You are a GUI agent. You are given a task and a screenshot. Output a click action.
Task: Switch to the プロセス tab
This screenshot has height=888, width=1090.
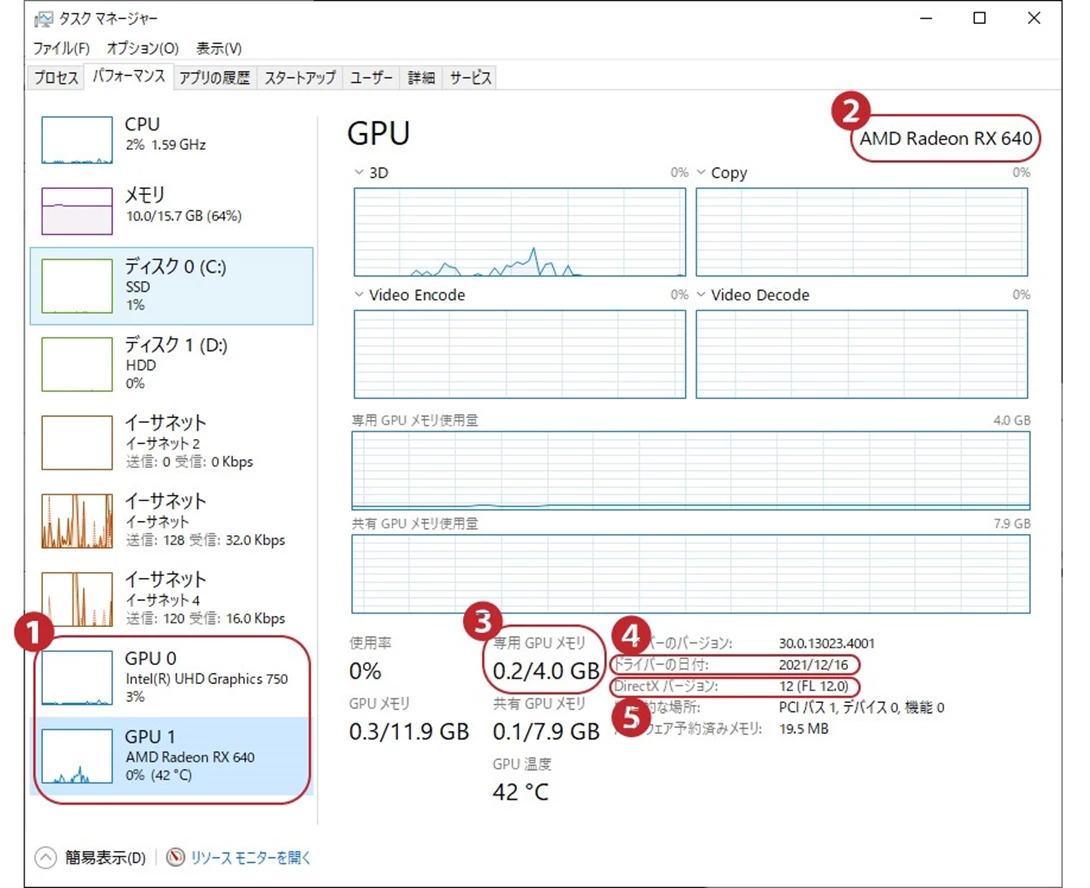click(55, 77)
